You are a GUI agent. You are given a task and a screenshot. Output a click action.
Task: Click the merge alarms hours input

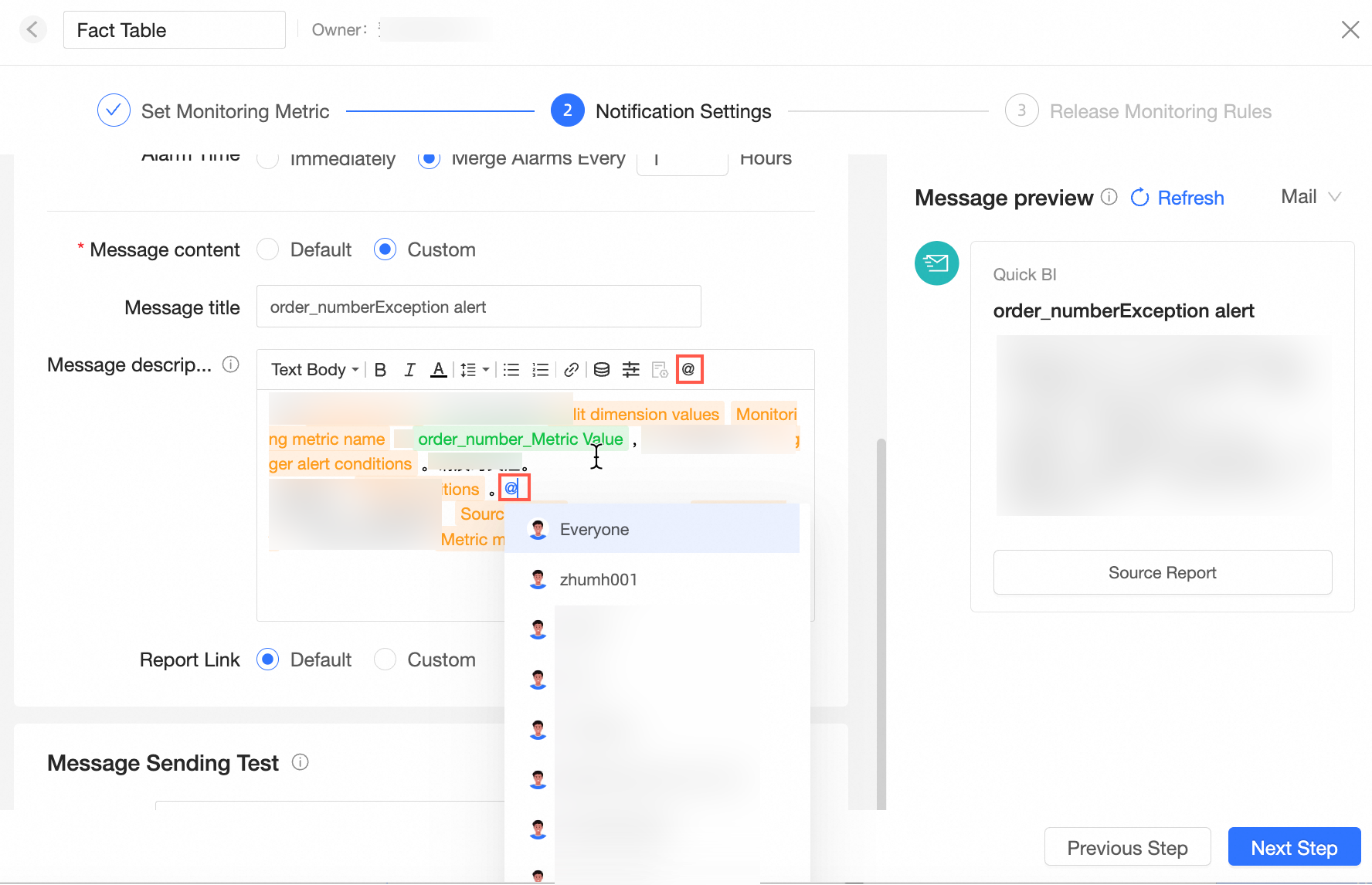click(682, 163)
